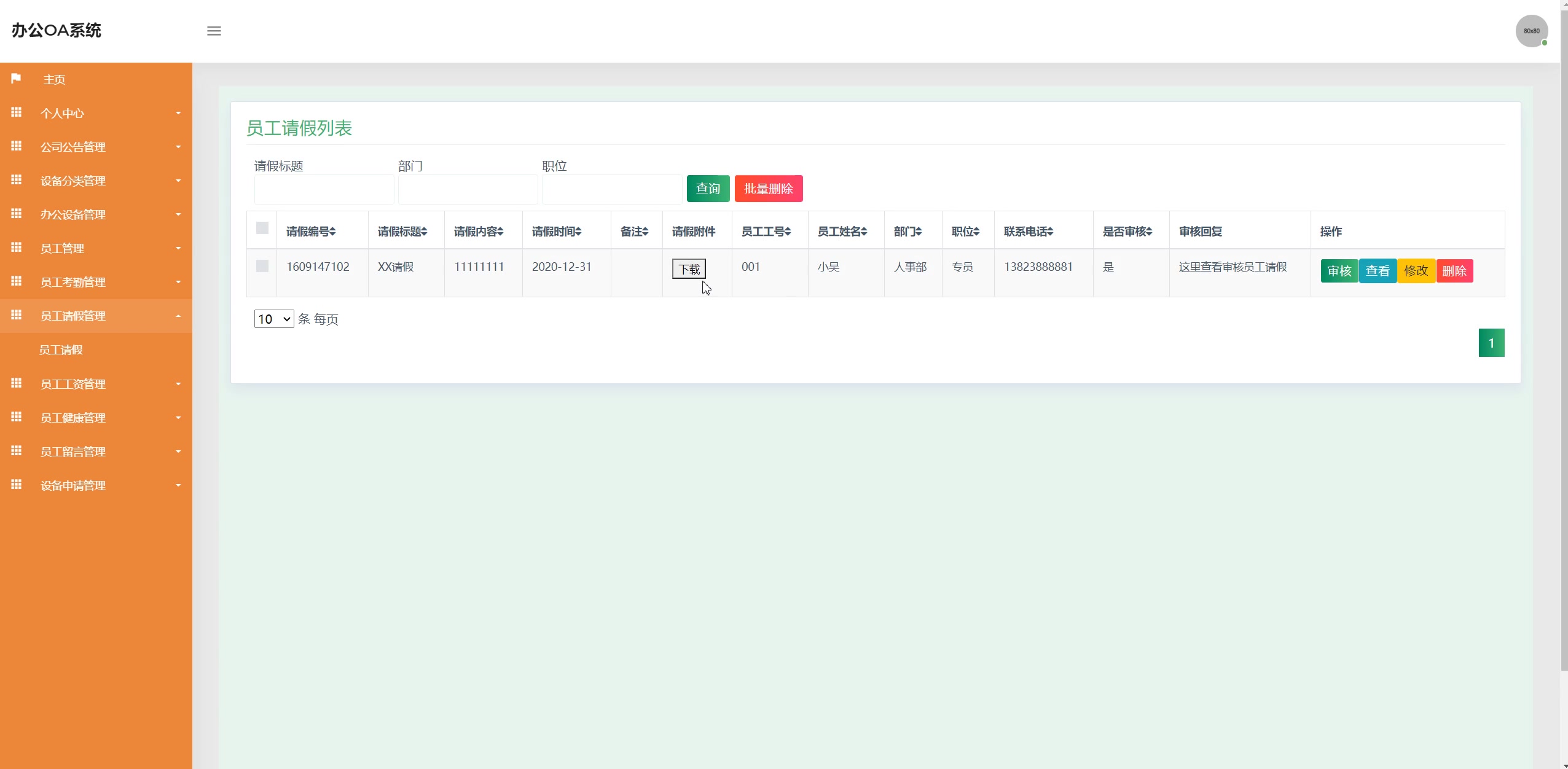This screenshot has height=769, width=1568.
Task: Check the row checkbox for 1609147102
Action: 262,266
